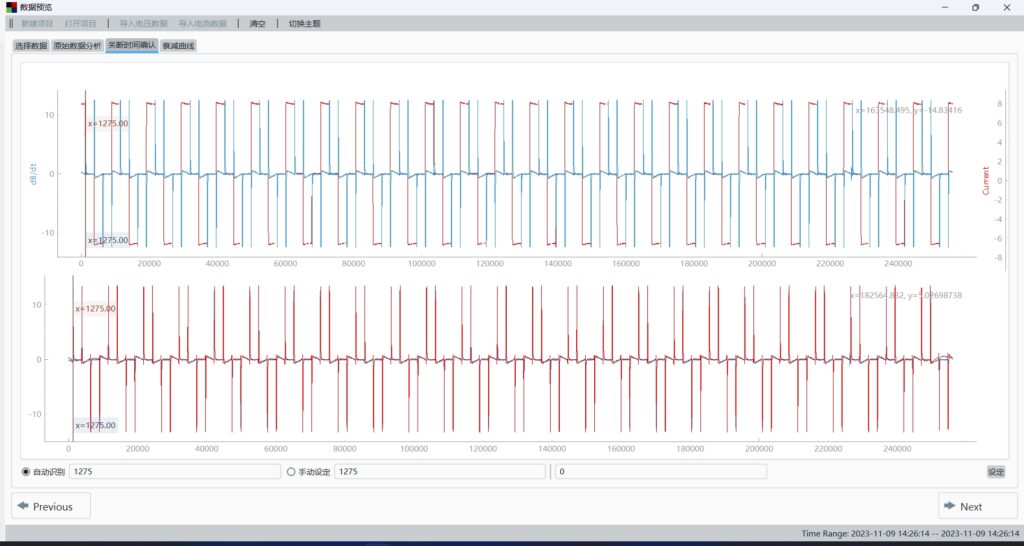Open a project with 打开项目
1024x546 pixels.
point(80,23)
